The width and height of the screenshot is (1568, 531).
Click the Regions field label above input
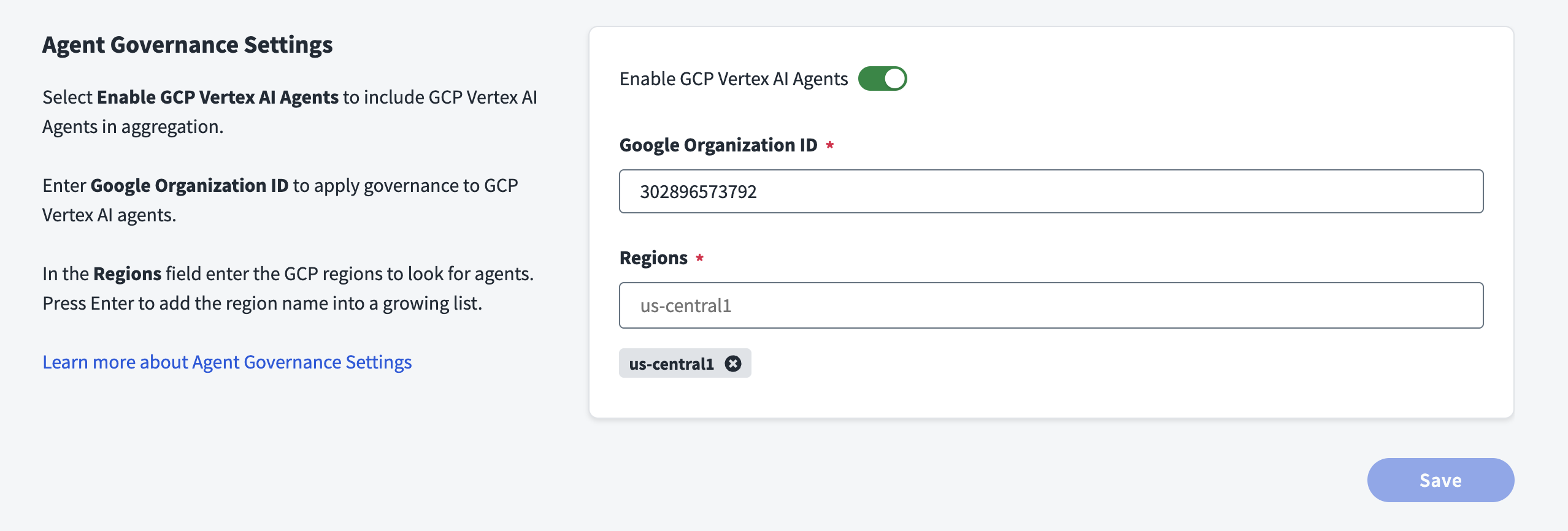click(x=653, y=258)
